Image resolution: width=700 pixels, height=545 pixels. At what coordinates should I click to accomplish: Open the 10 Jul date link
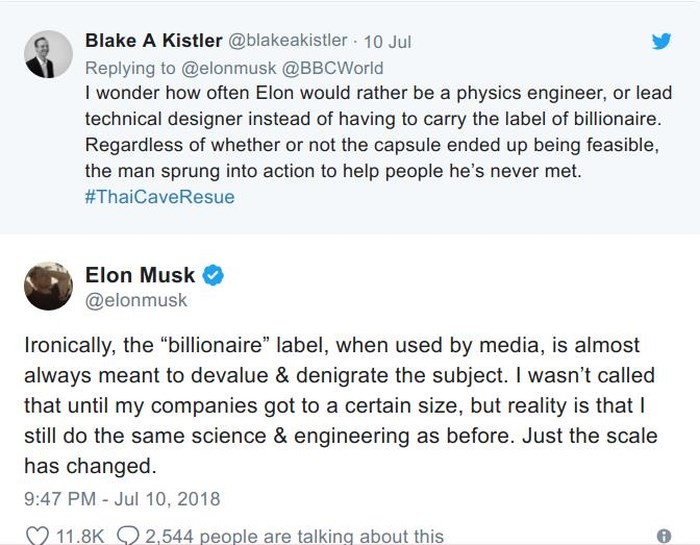[x=387, y=41]
